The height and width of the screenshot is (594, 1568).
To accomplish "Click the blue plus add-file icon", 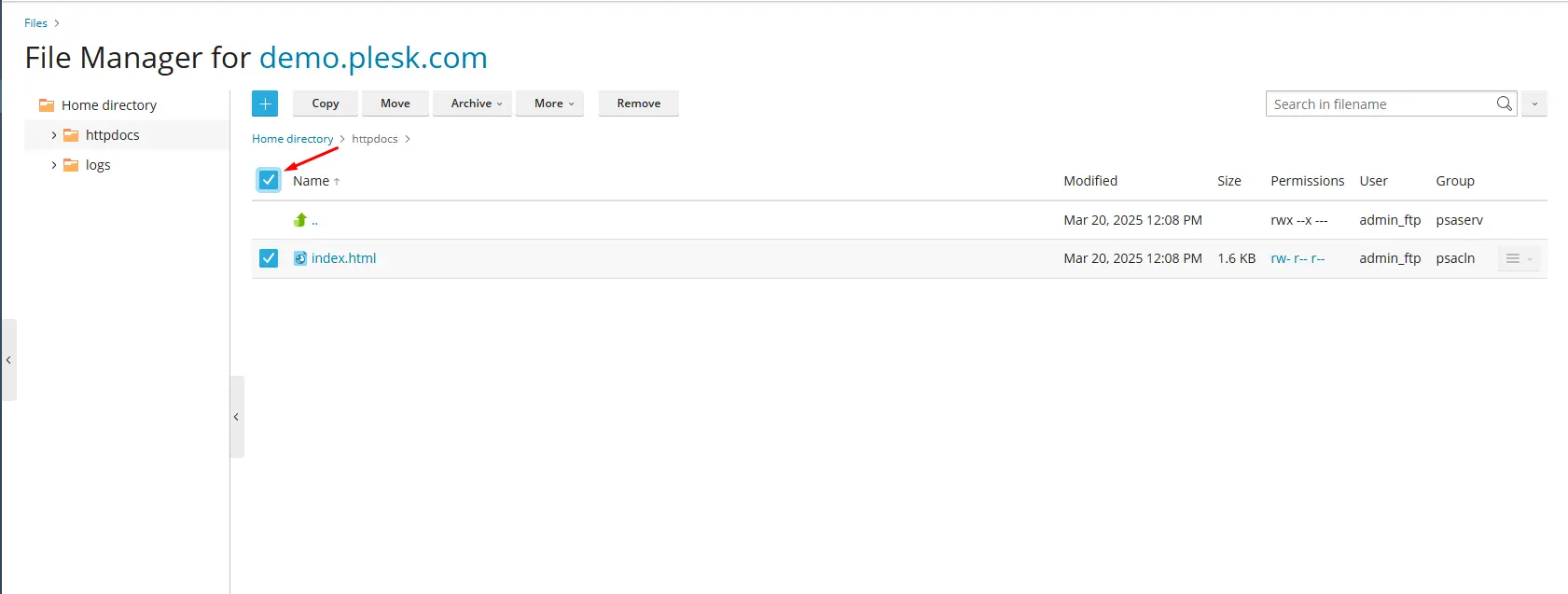I will coord(265,104).
